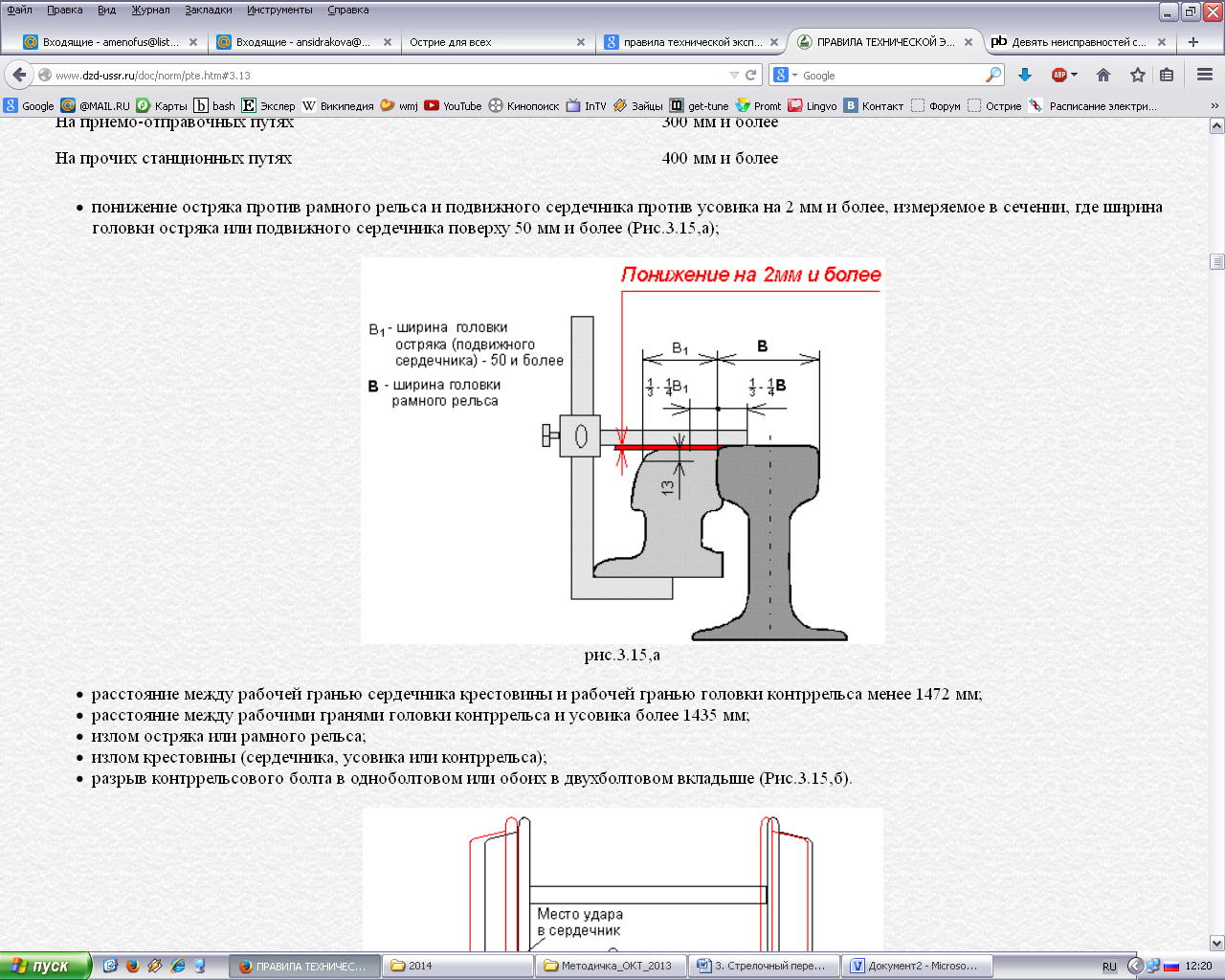Open the Справка menu
The image size is (1225, 980).
[x=348, y=10]
